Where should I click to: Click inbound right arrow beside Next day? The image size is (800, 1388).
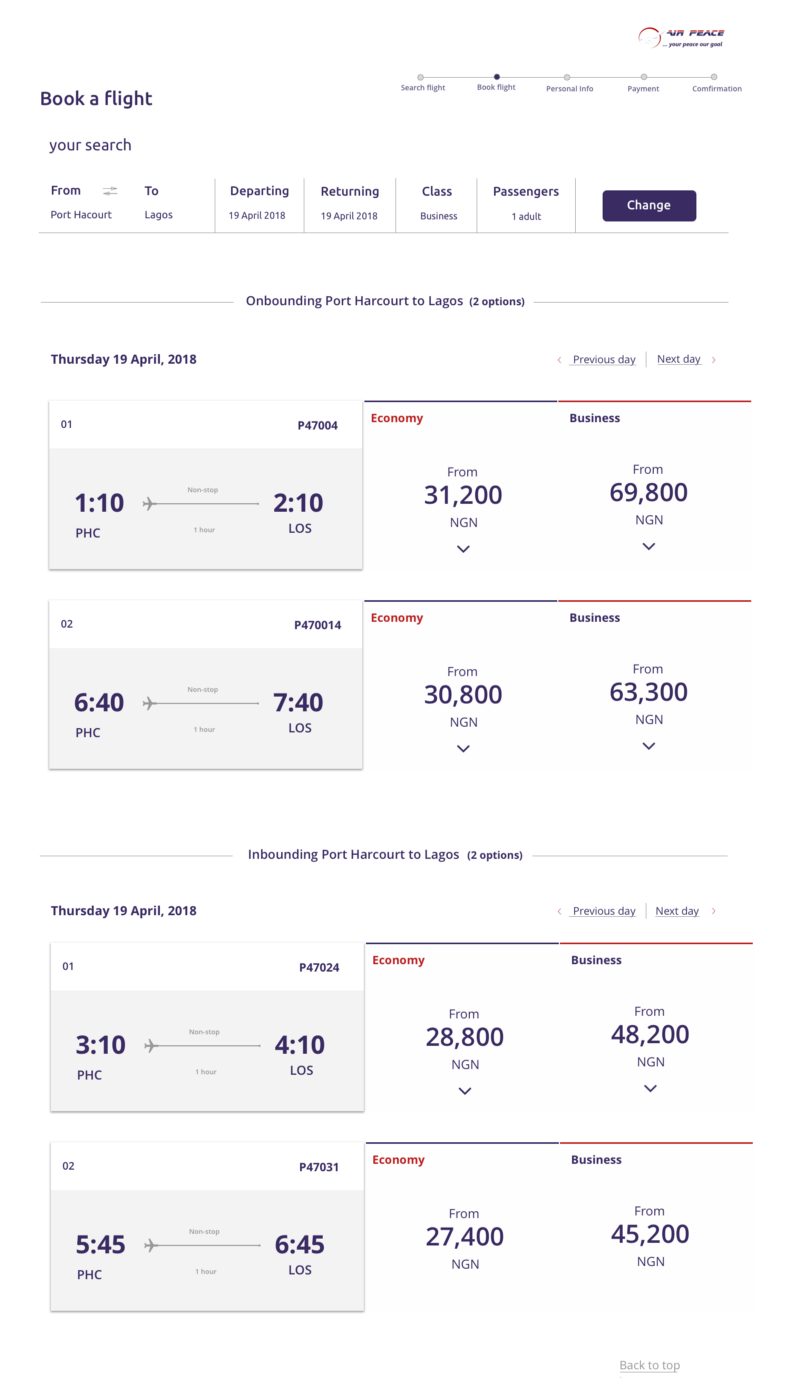(713, 911)
